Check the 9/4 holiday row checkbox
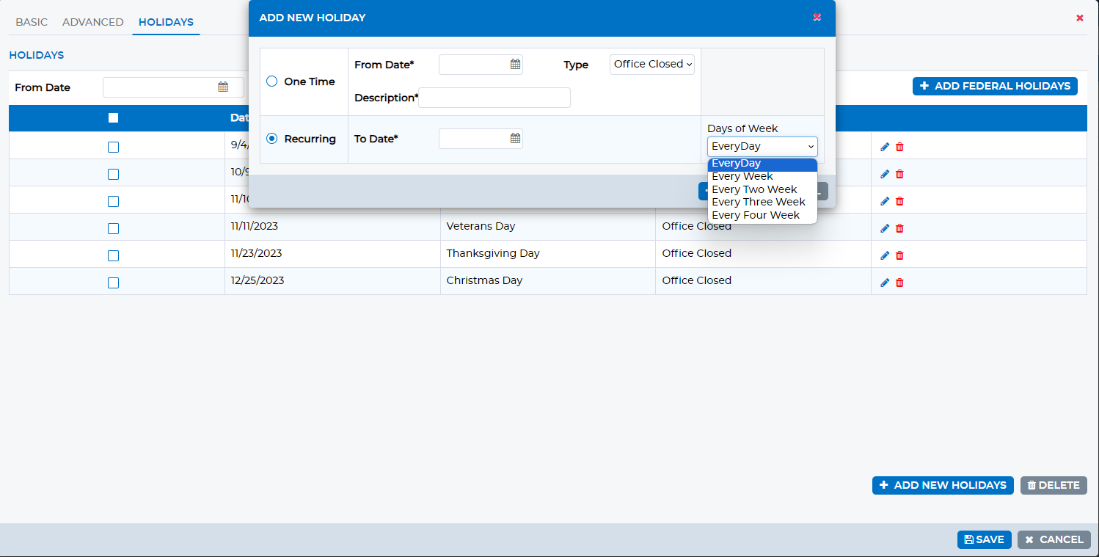This screenshot has height=557, width=1099. click(x=114, y=147)
